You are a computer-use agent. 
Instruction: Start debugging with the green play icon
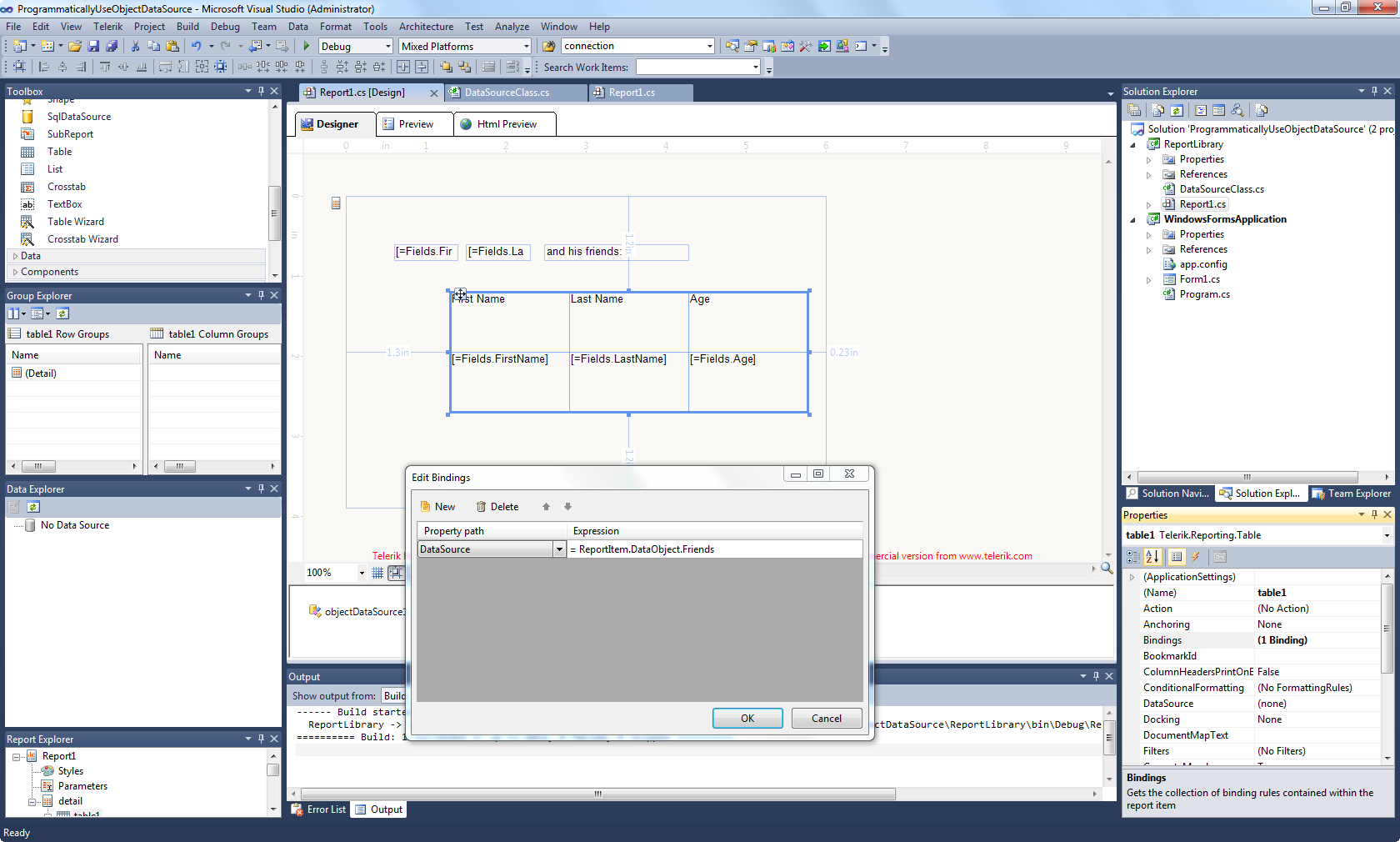click(x=307, y=47)
